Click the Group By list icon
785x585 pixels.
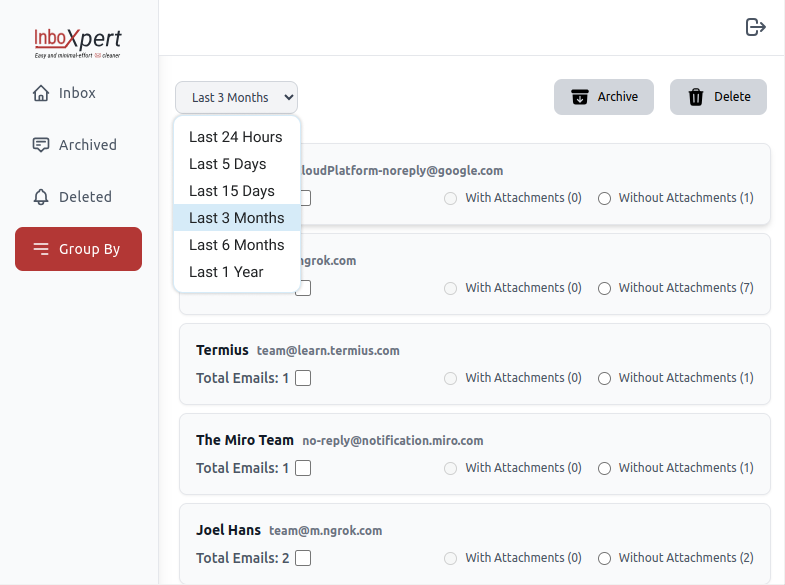tap(41, 249)
